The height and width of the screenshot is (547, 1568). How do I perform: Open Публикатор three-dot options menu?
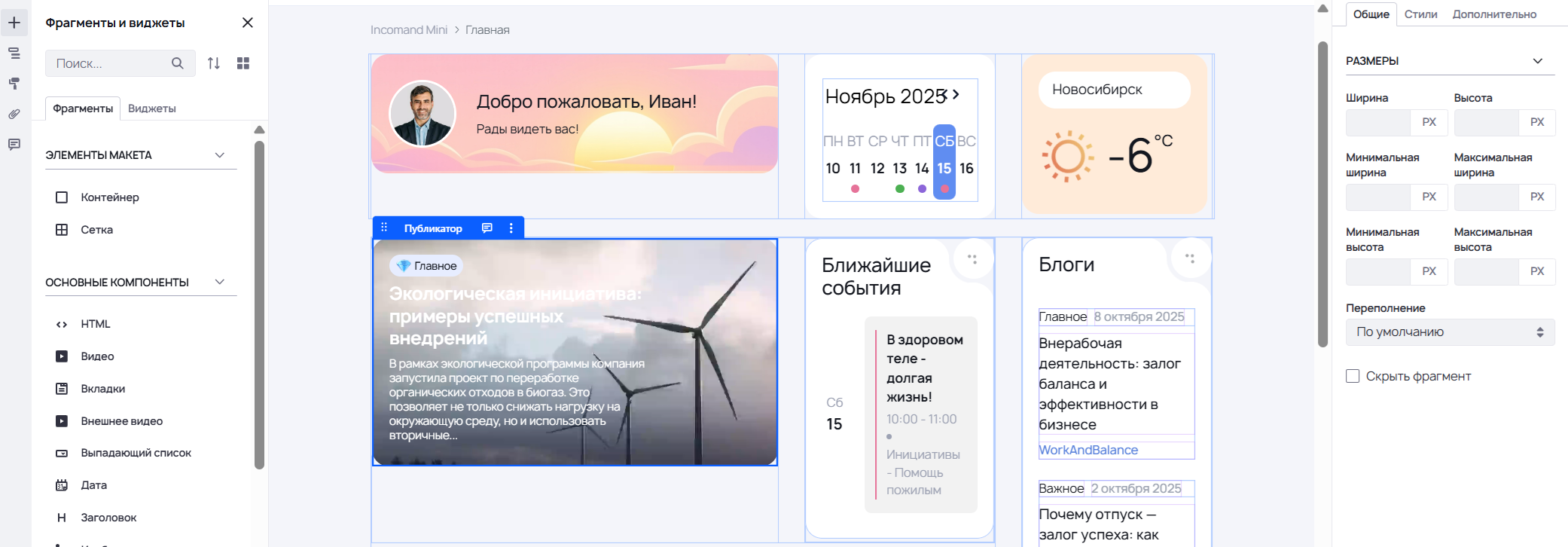pos(511,228)
